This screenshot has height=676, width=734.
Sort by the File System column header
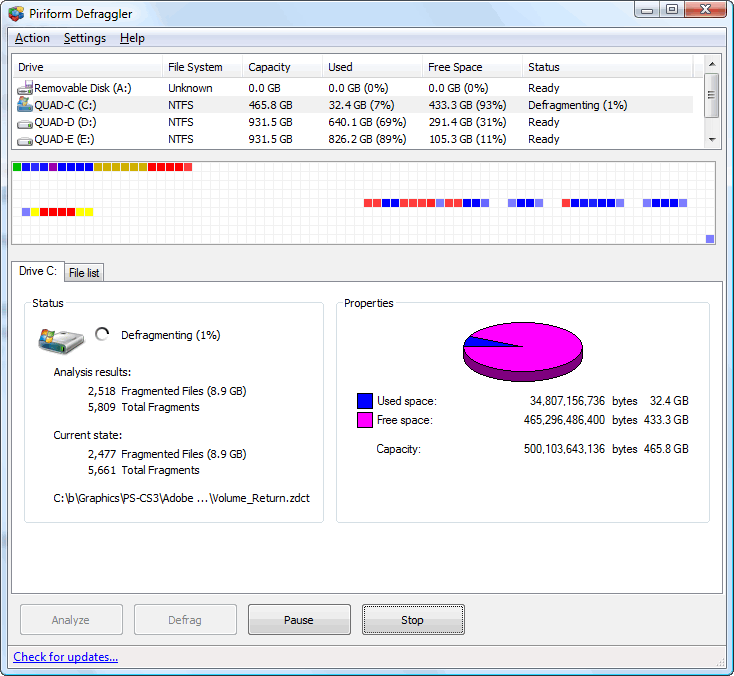pyautogui.click(x=202, y=67)
